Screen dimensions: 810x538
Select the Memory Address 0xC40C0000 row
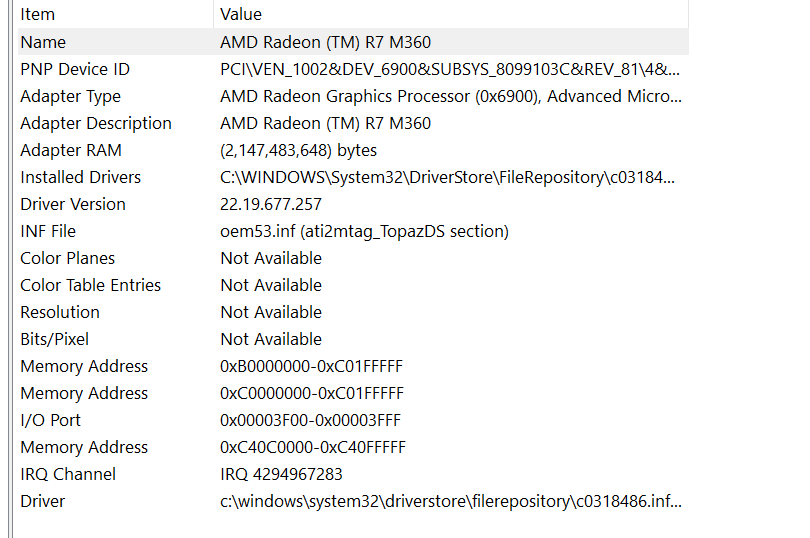click(x=353, y=447)
